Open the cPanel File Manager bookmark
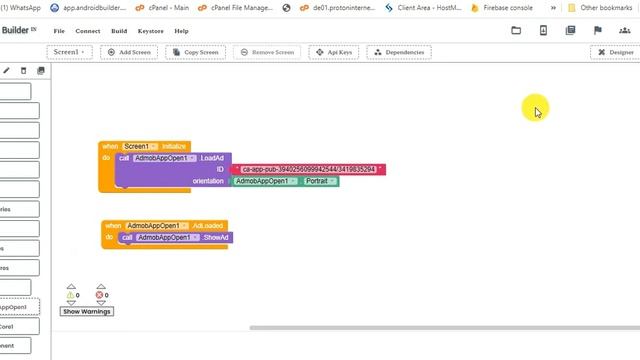Viewport: 640px width, 360px height. (x=235, y=8)
